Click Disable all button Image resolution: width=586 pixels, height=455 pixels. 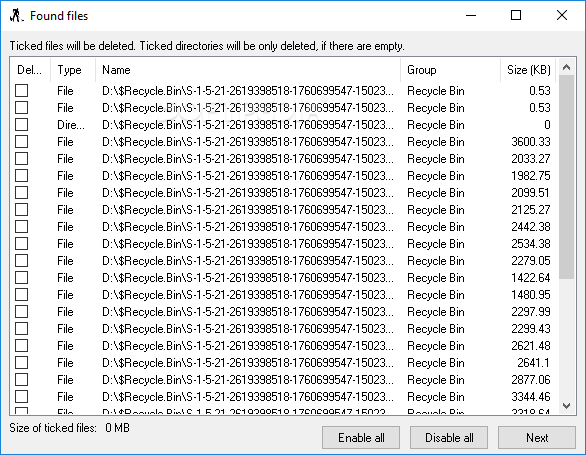point(449,437)
